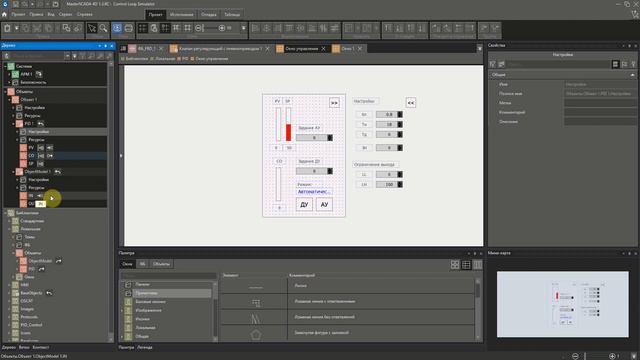Switch palette to Объекты tab
This screenshot has width=640, height=360.
pyautogui.click(x=161, y=264)
